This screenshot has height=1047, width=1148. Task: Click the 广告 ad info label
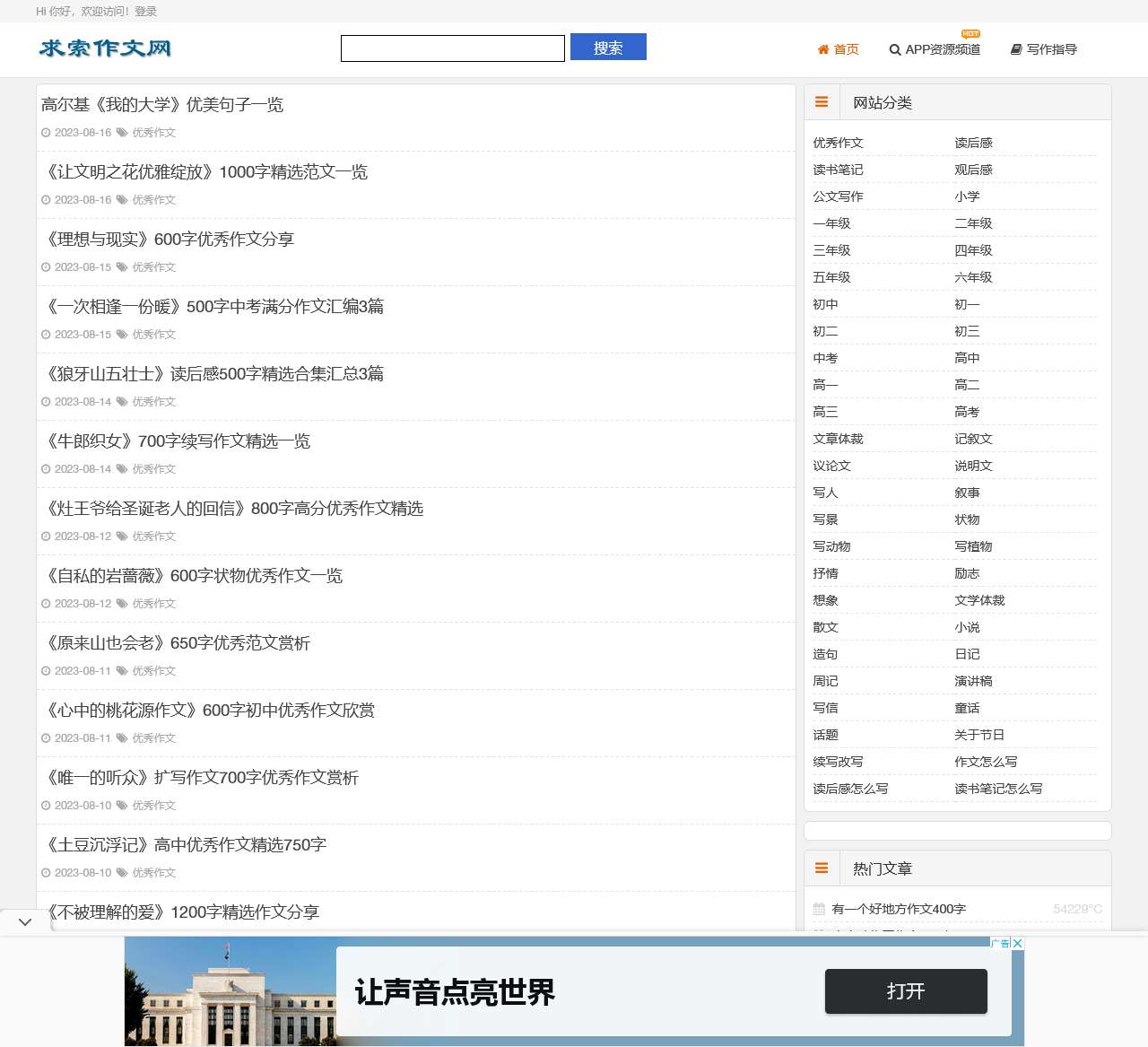(x=1001, y=943)
